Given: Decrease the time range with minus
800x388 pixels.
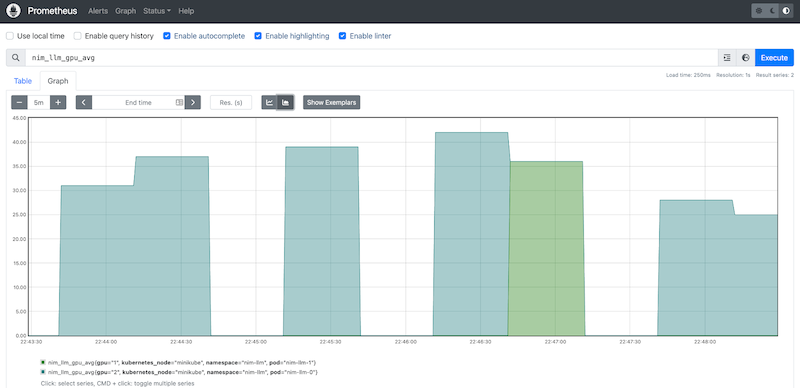Looking at the screenshot, I should [x=19, y=103].
